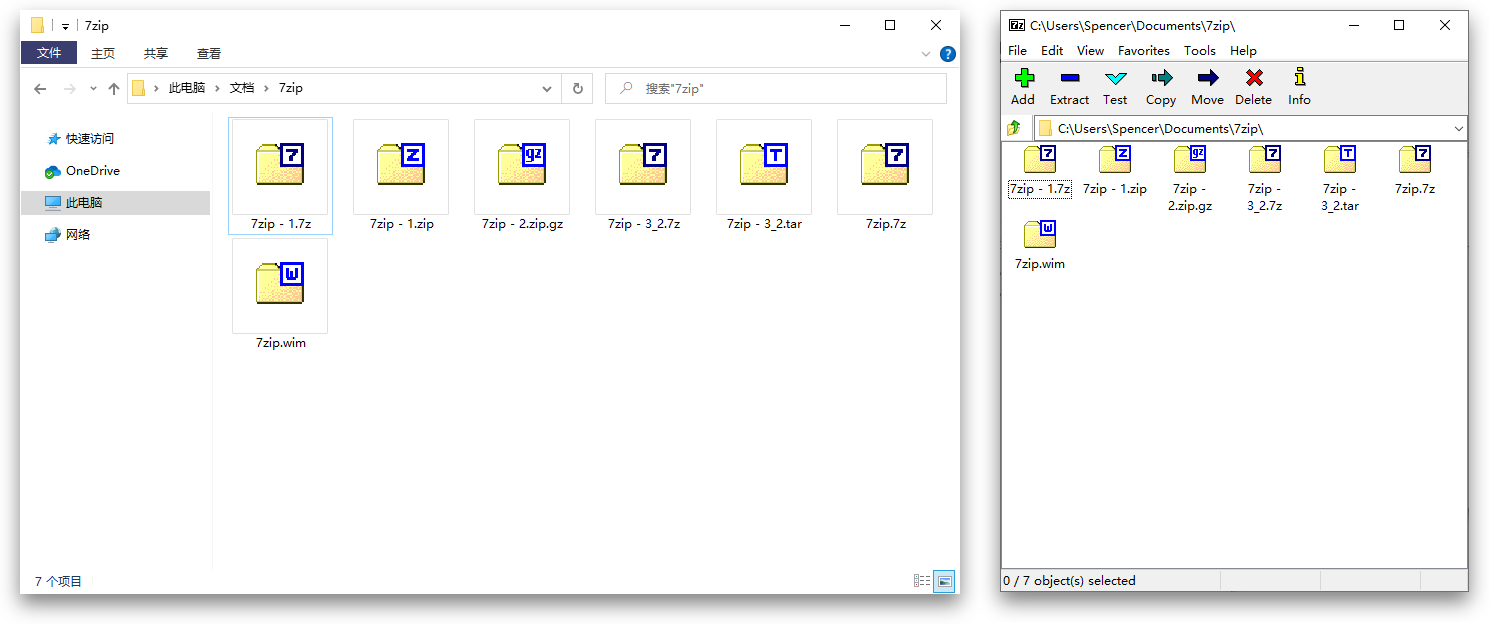Select 7zip - 2.zip.gz icon in 7-Zip window
This screenshot has height=624, width=1489.
point(1190,159)
